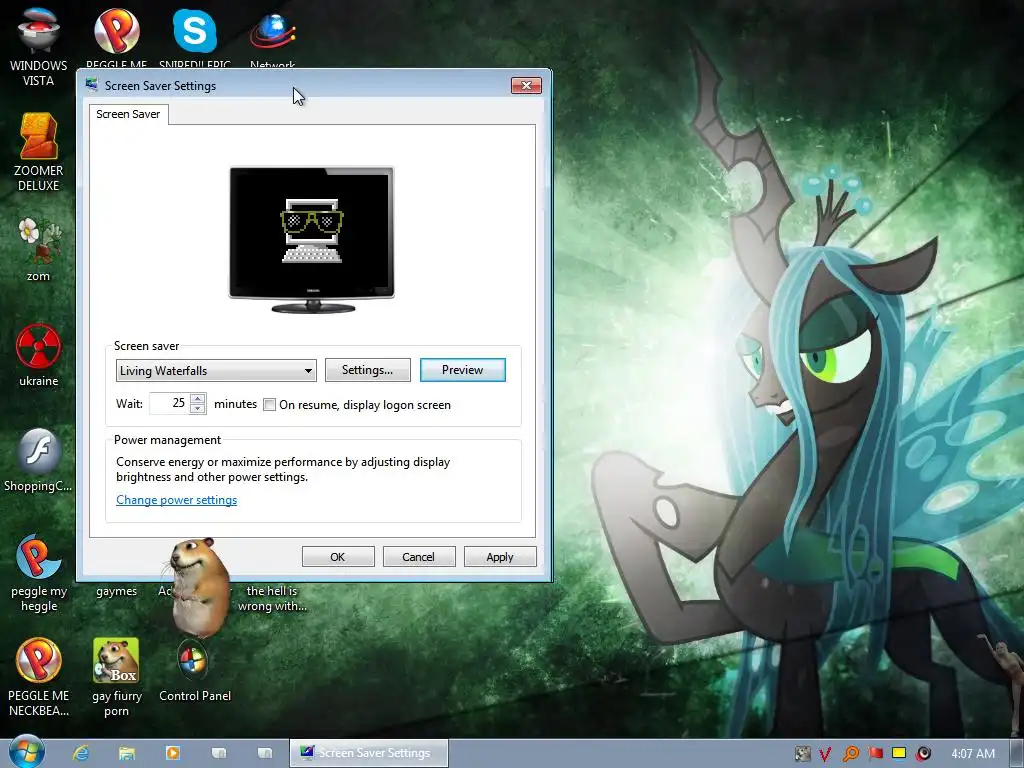Increase wait minutes with up arrow
The height and width of the screenshot is (768, 1024).
198,398
